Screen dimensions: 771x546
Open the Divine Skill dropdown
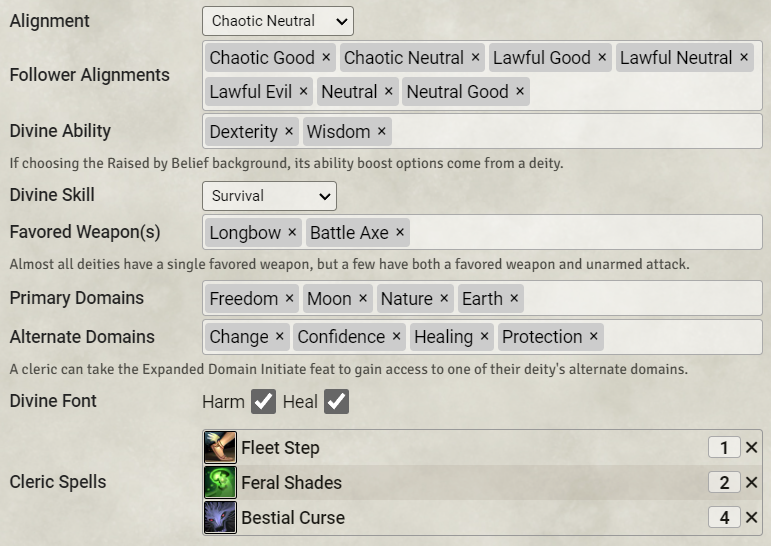tap(269, 196)
